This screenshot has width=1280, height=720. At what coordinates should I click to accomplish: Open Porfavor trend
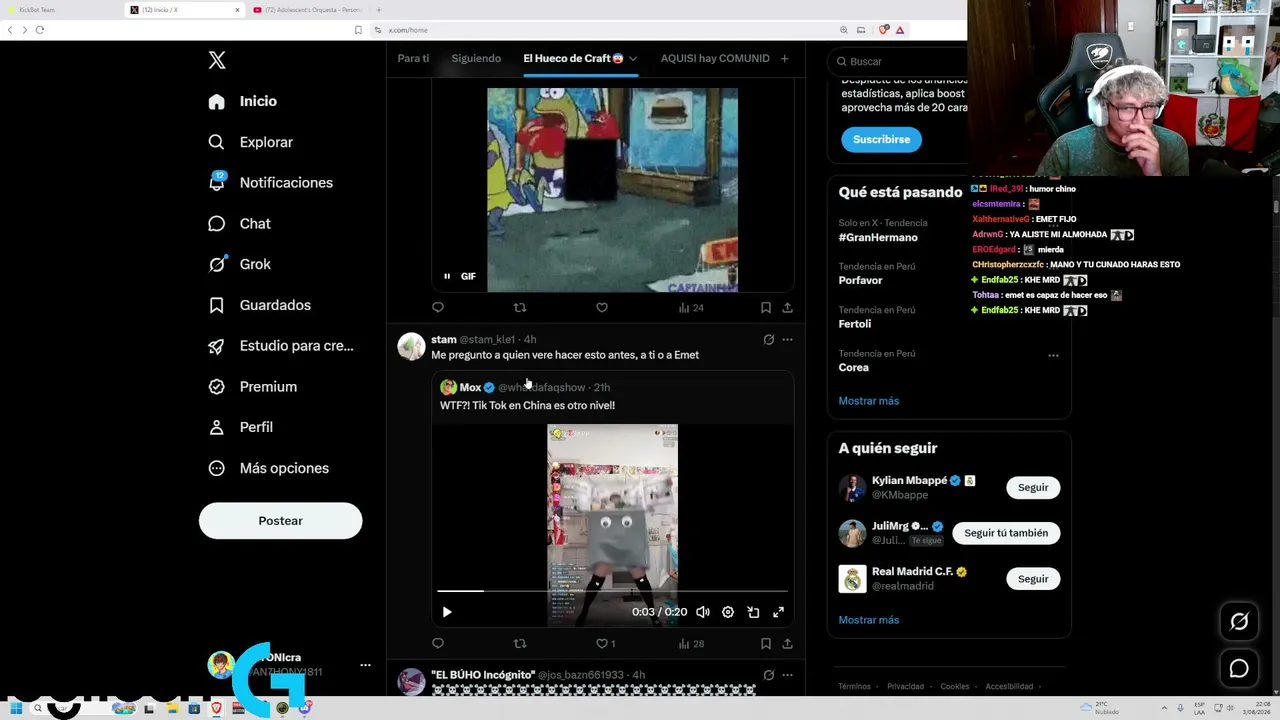[860, 281]
